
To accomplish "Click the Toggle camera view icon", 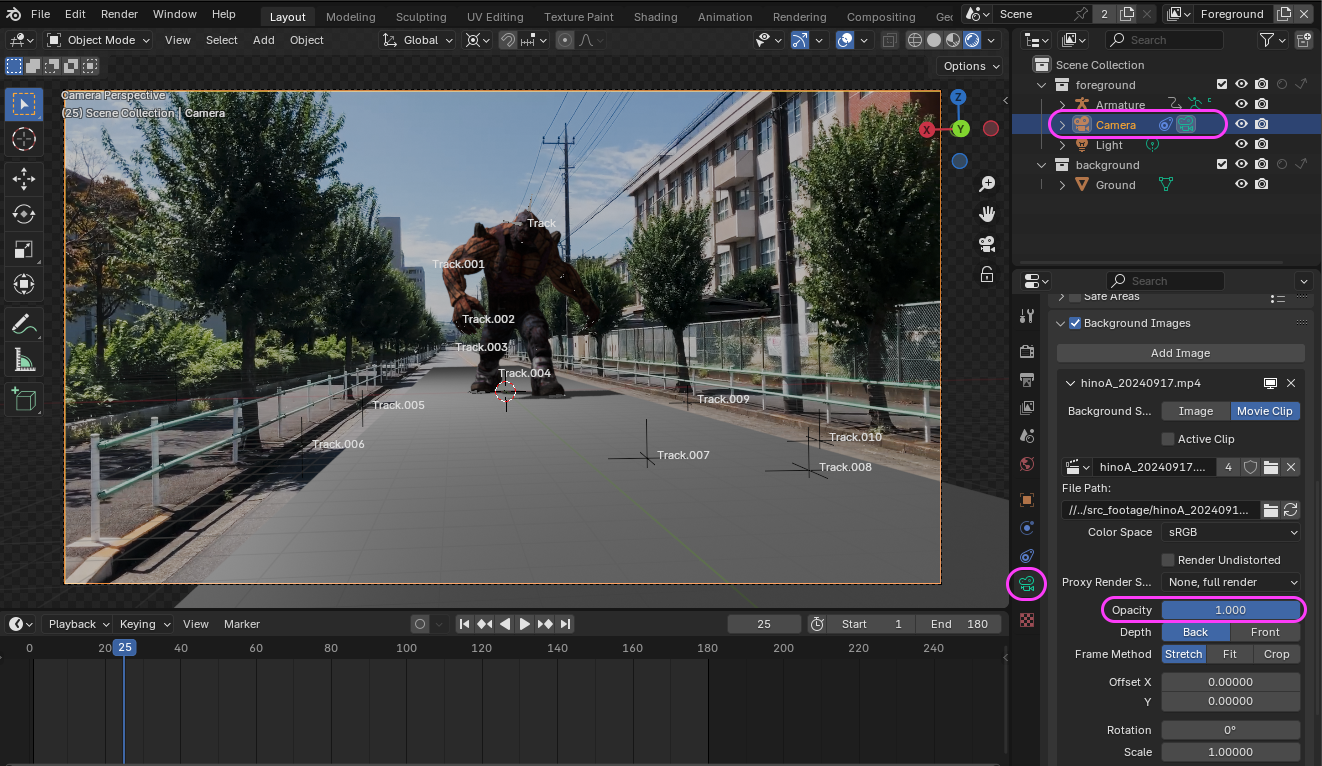I will 987,244.
